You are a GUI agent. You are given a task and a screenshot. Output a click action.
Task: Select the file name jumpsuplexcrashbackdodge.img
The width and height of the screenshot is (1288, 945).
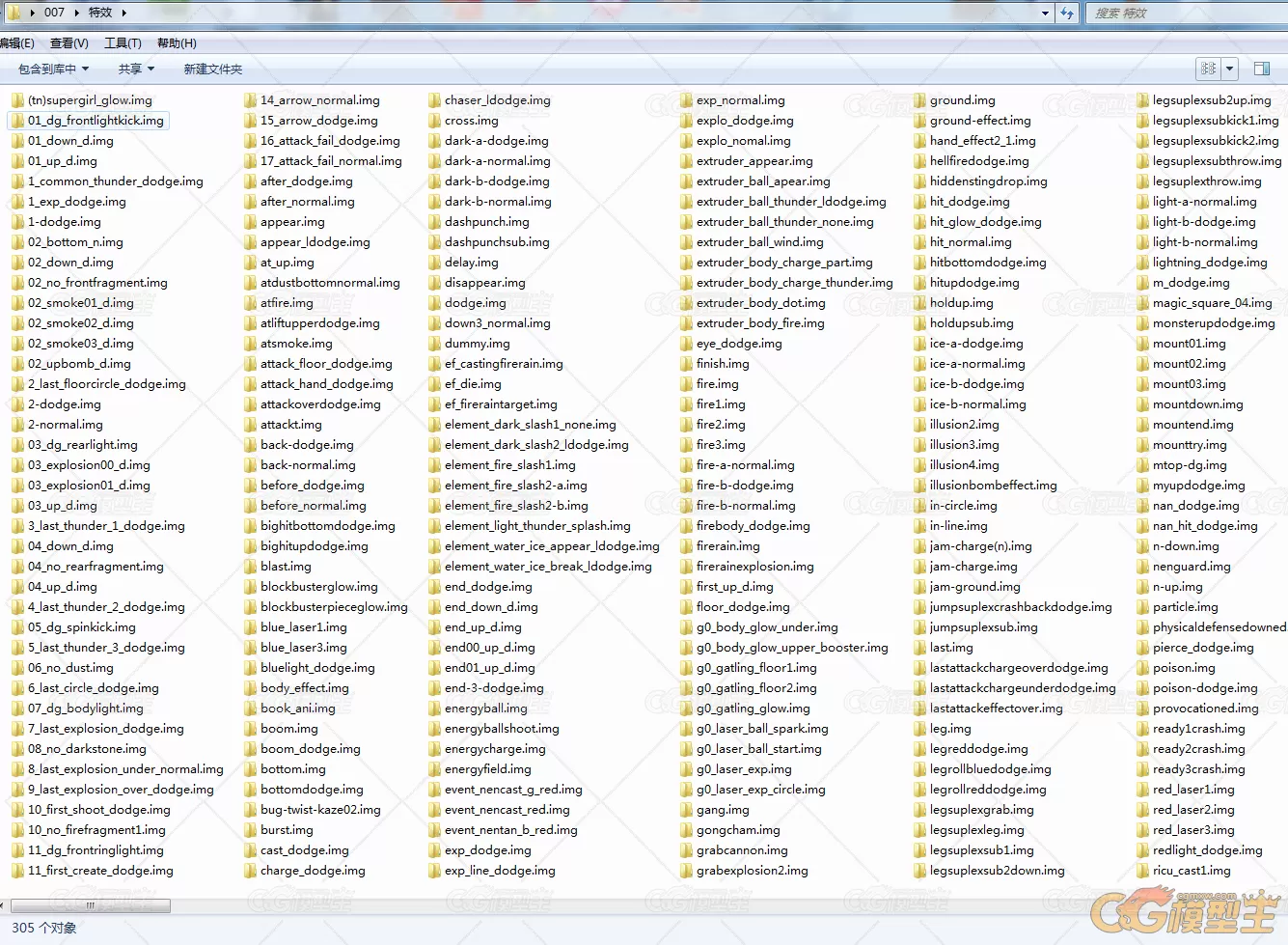tap(1021, 607)
